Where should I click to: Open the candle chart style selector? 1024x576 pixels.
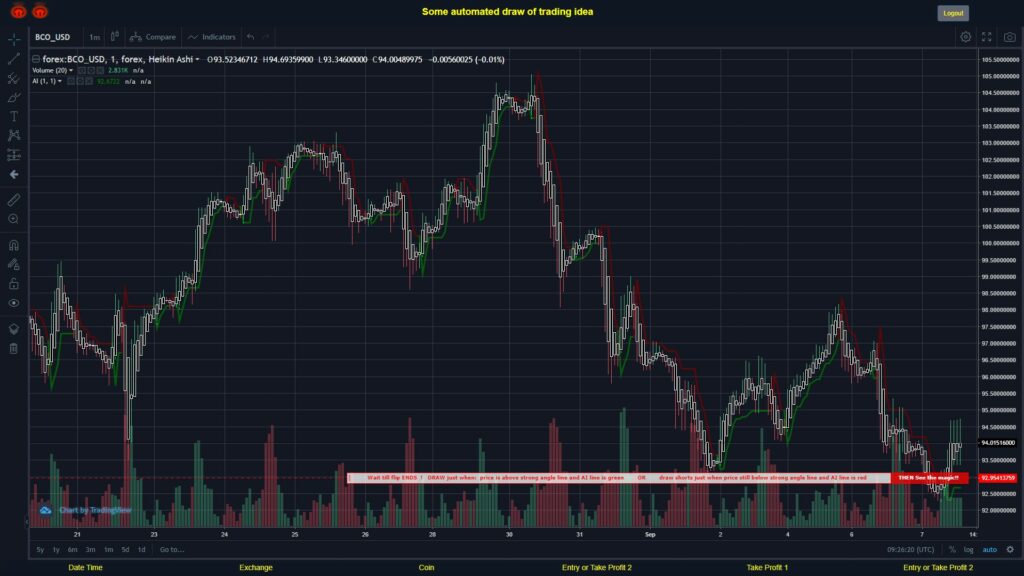point(114,37)
